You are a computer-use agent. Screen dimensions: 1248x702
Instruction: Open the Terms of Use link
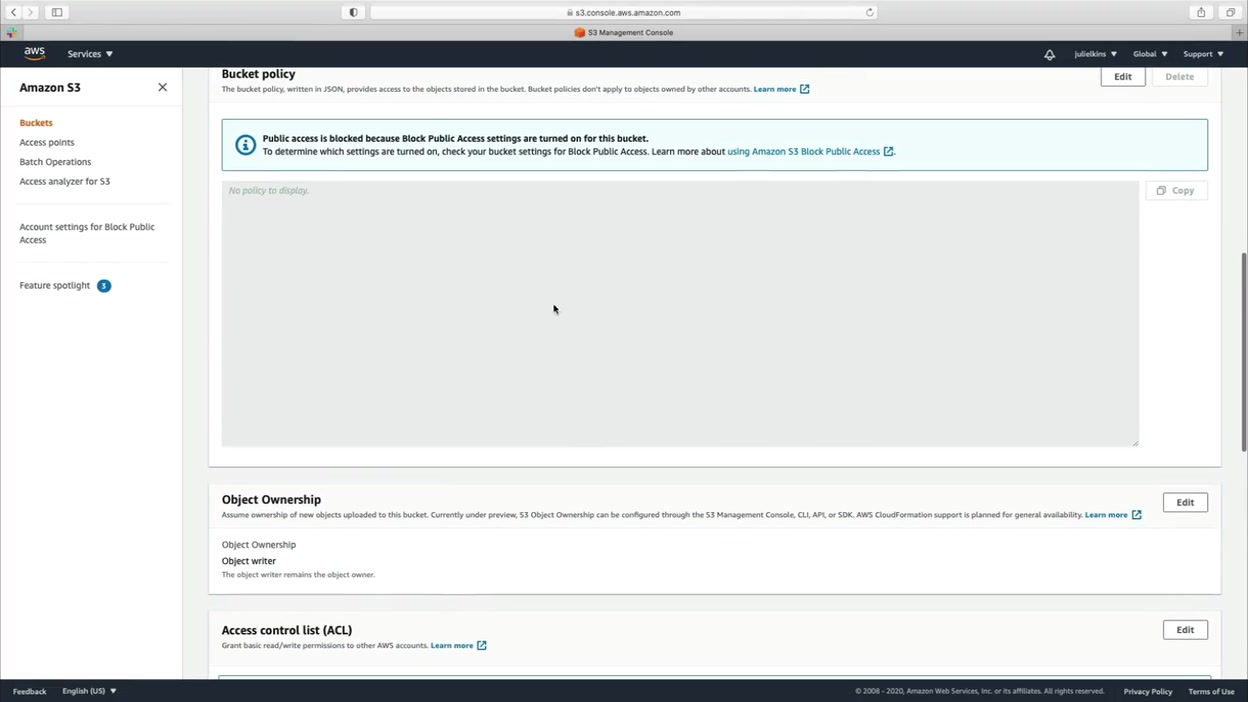(1211, 691)
